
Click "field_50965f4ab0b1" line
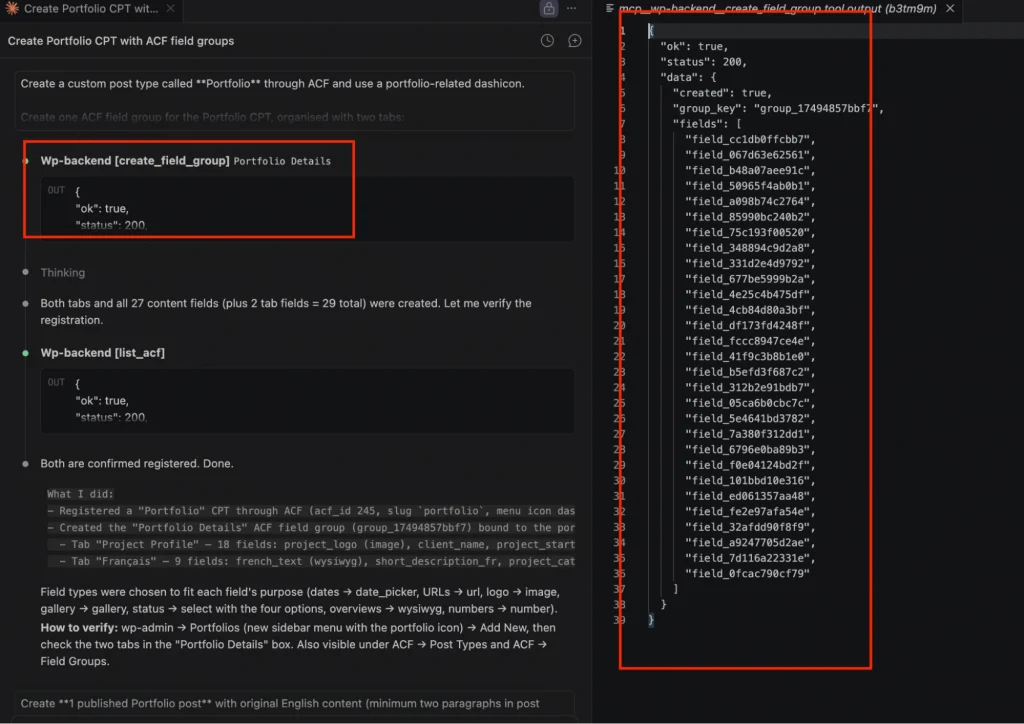(x=750, y=186)
